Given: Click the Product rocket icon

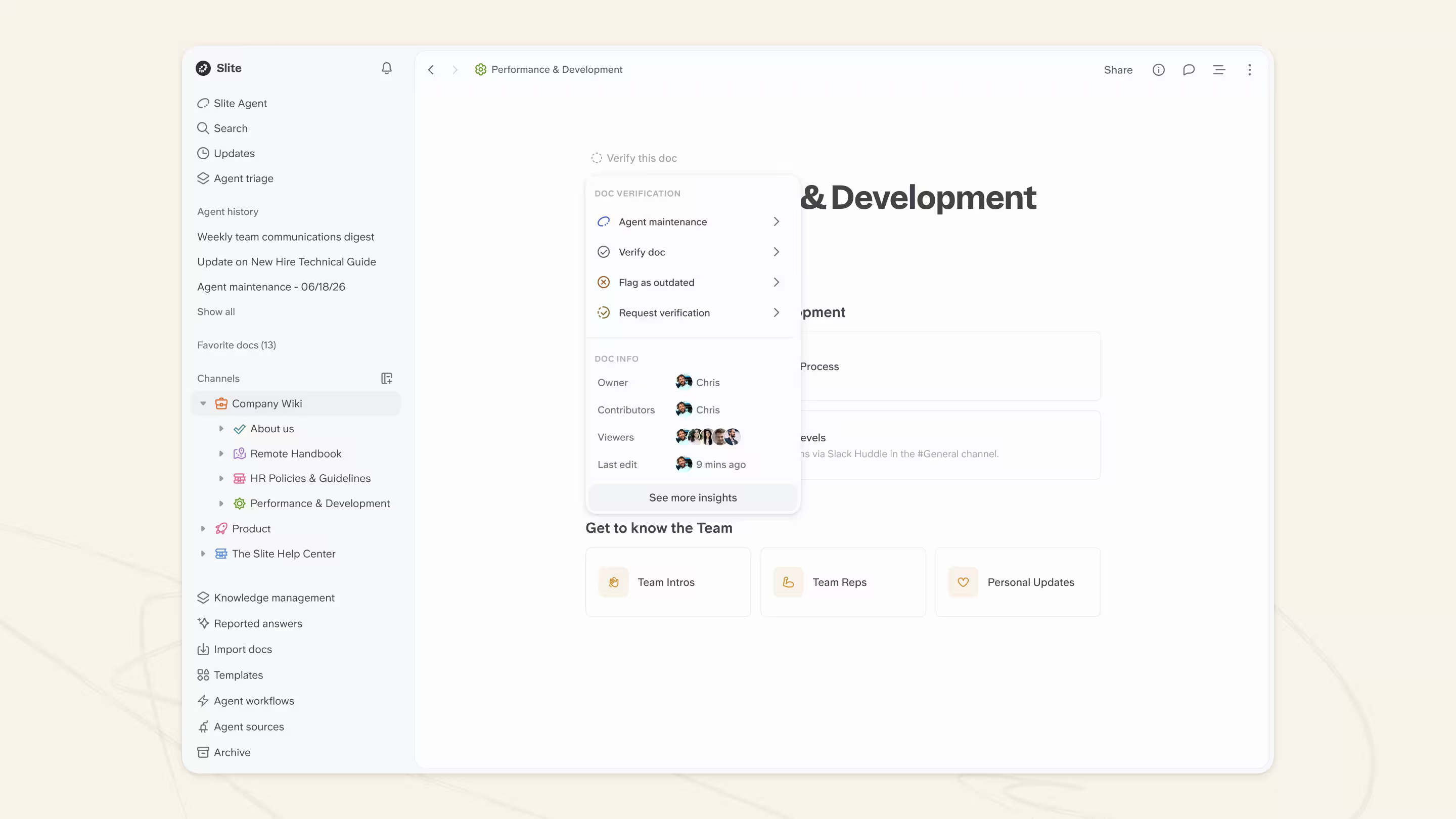Looking at the screenshot, I should pyautogui.click(x=221, y=528).
